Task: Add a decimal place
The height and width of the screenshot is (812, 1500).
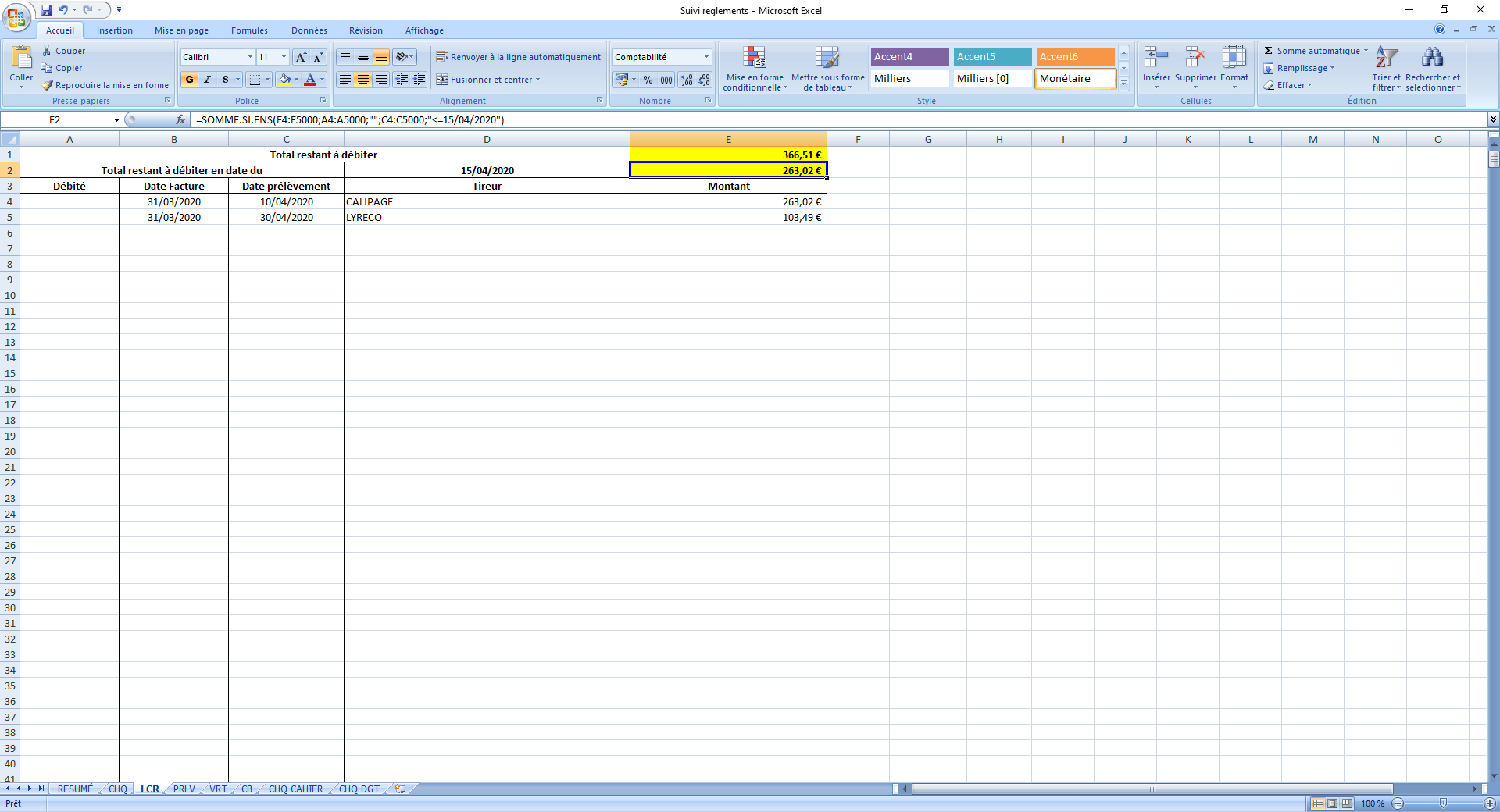Action: coord(687,80)
